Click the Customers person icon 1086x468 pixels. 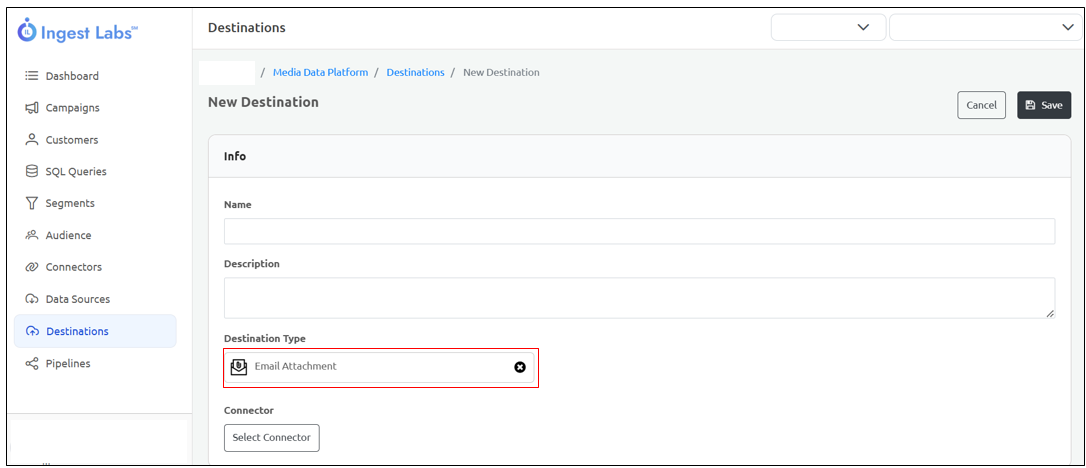(x=31, y=140)
